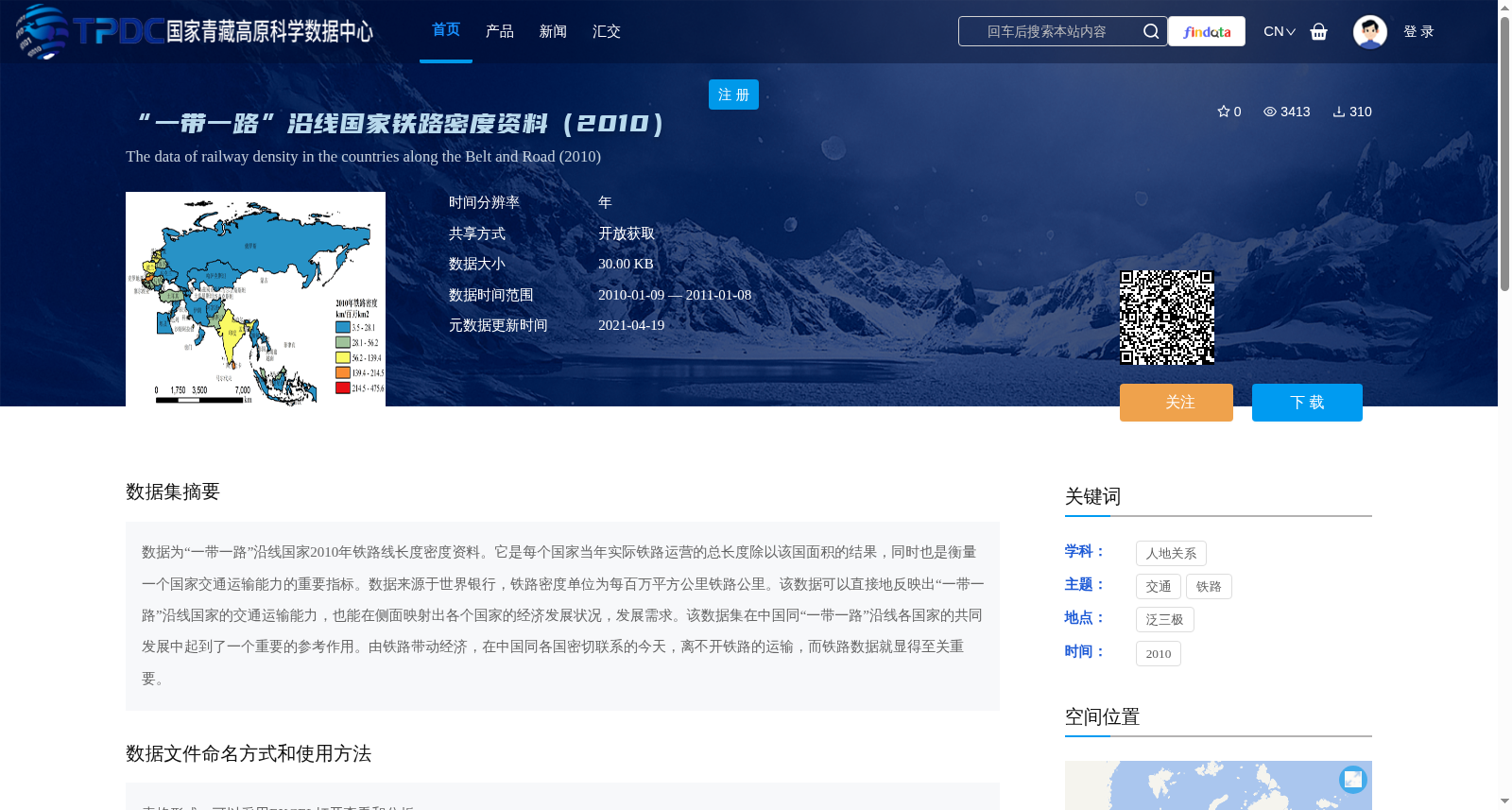The width and height of the screenshot is (1512, 810).
Task: Click the spatial location map preview
Action: pyautogui.click(x=1218, y=785)
